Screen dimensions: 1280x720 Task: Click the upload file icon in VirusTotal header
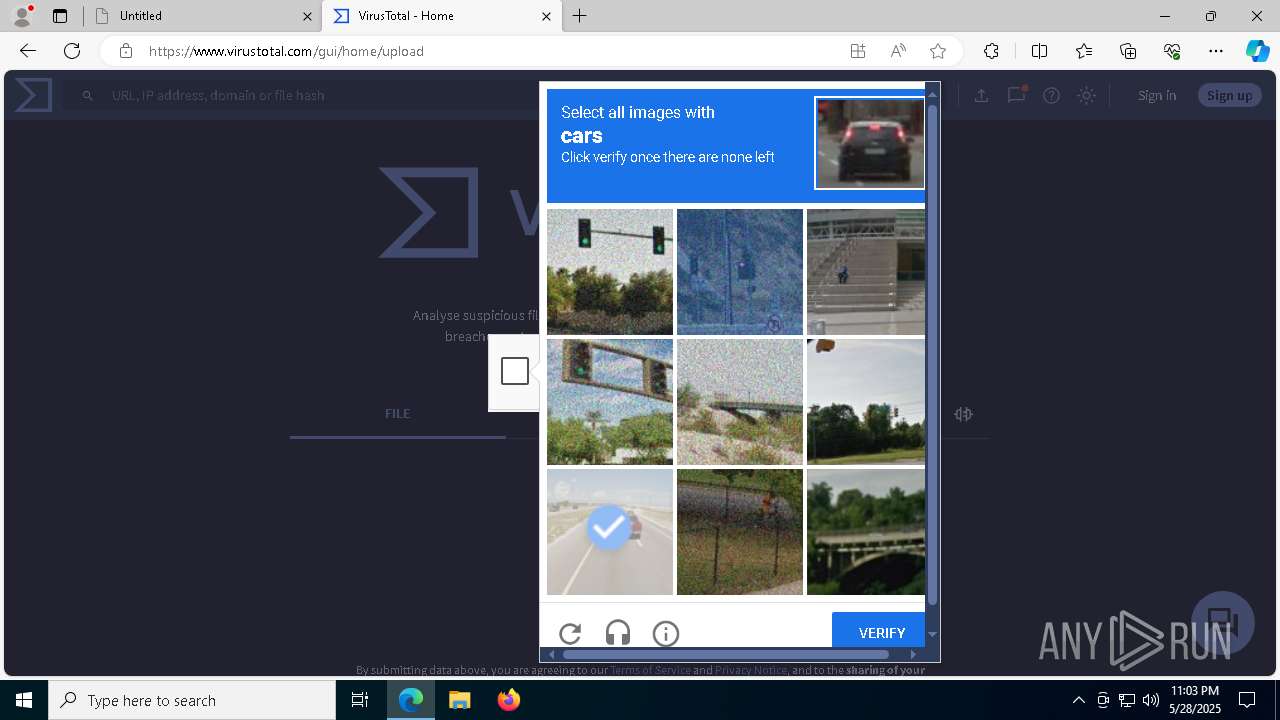(981, 95)
